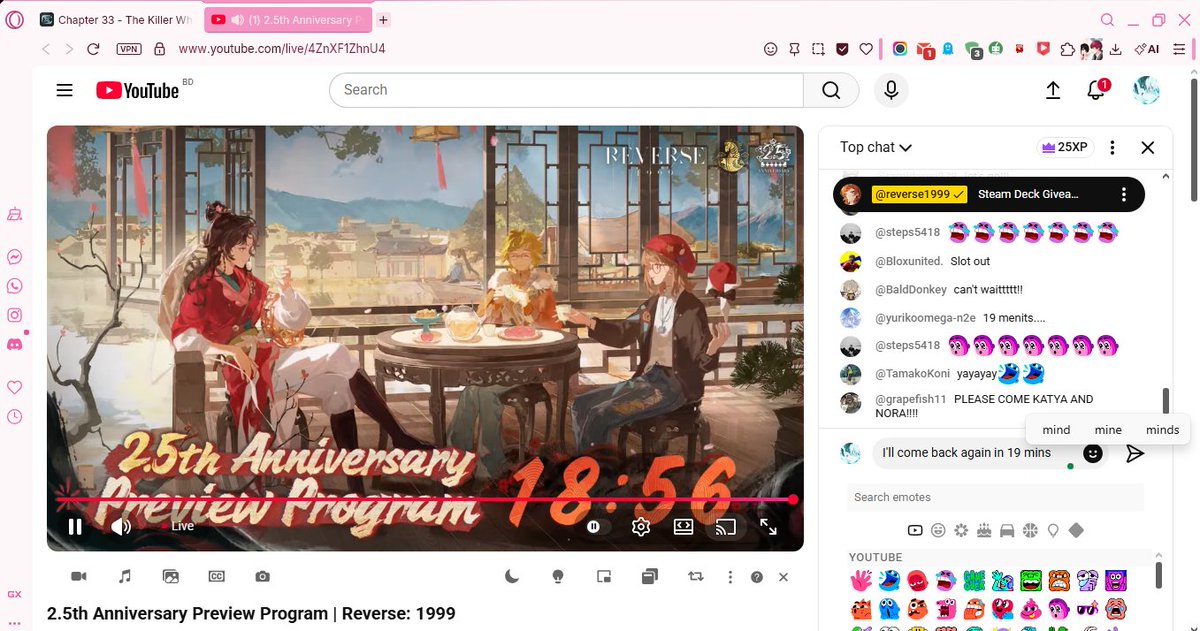Choose the 'minds' spelling suggestion

click(x=1162, y=430)
